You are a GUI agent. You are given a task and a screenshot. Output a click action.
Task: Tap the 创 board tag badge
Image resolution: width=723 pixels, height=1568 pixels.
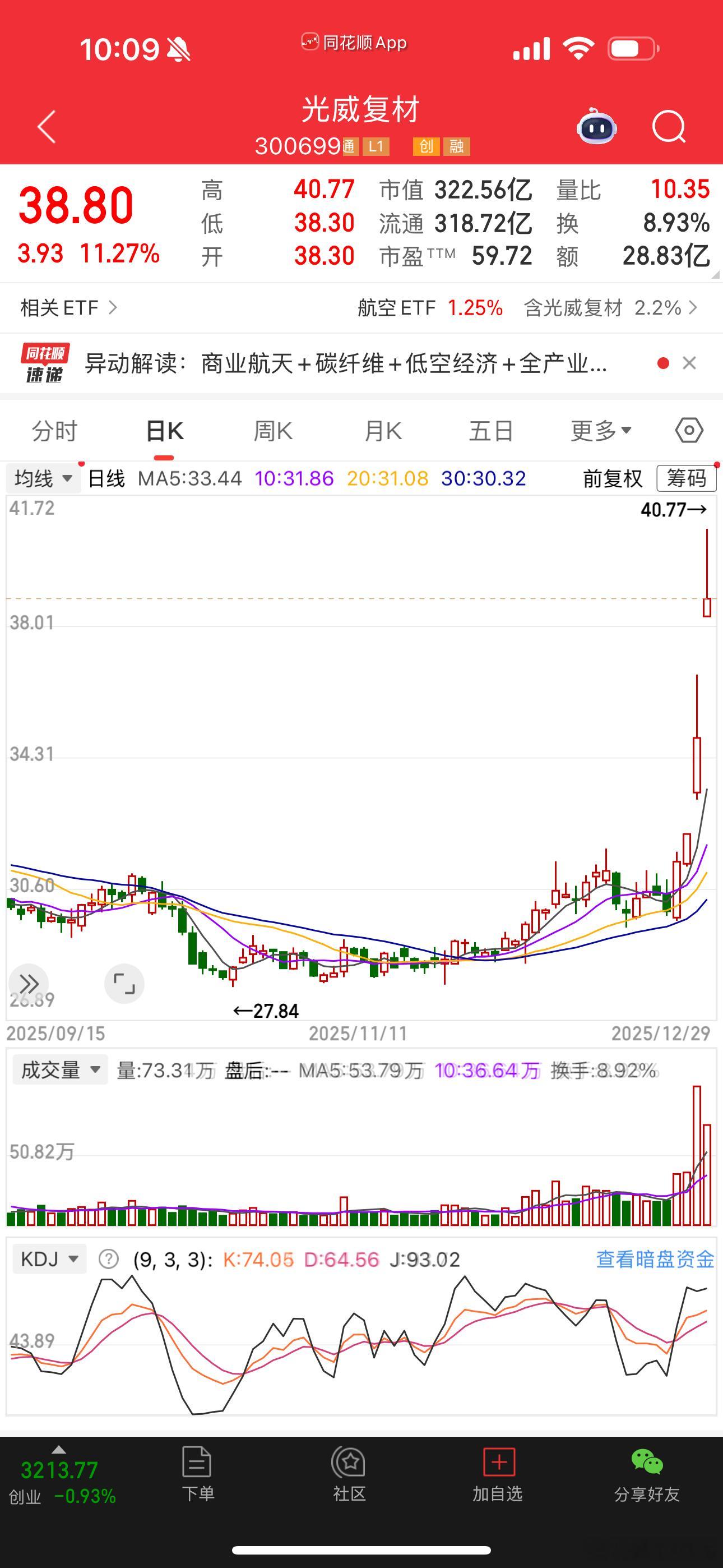pyautogui.click(x=426, y=146)
